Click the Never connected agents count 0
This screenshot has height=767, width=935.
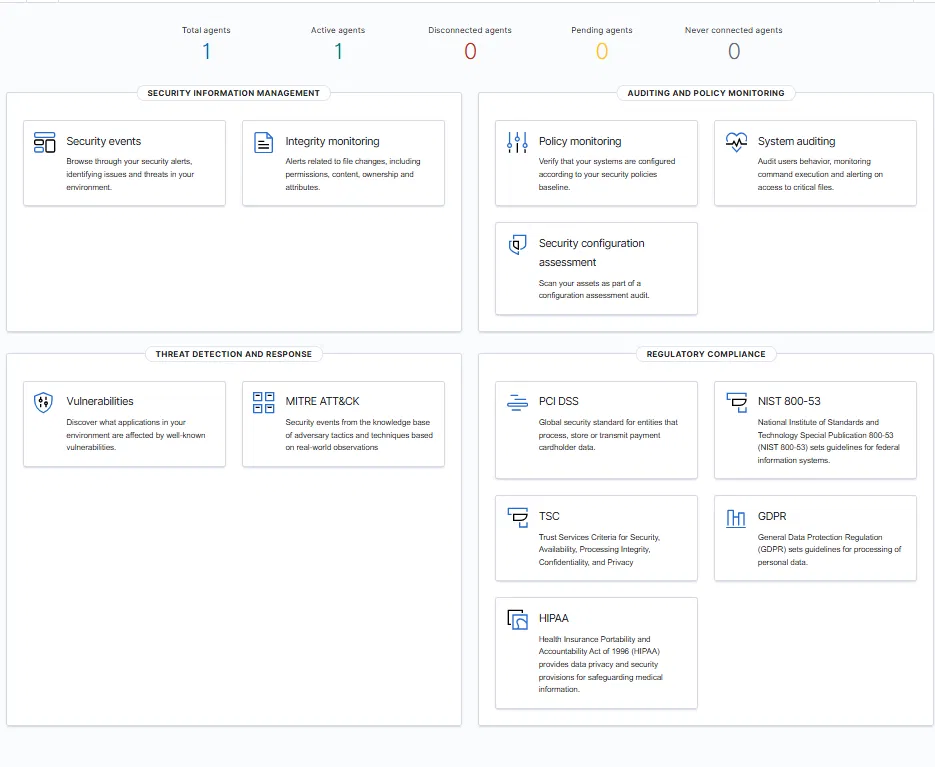[733, 51]
